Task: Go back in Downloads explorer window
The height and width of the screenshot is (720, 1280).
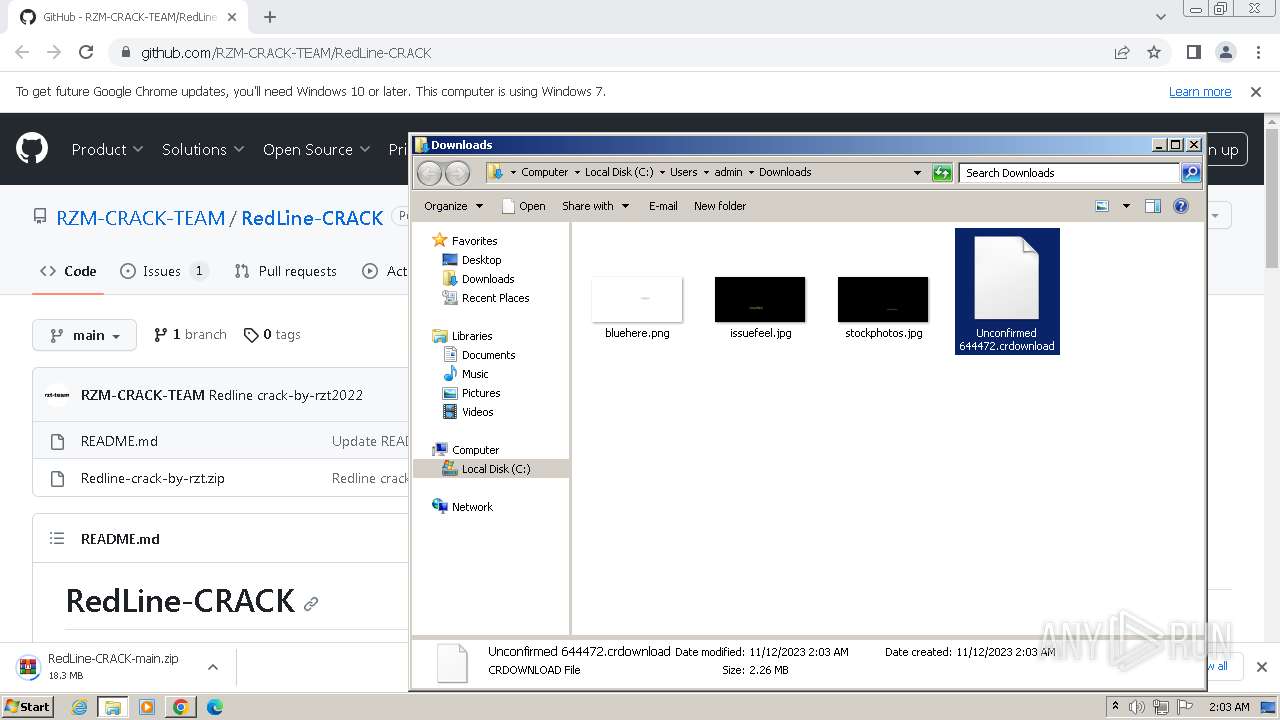Action: coord(429,173)
